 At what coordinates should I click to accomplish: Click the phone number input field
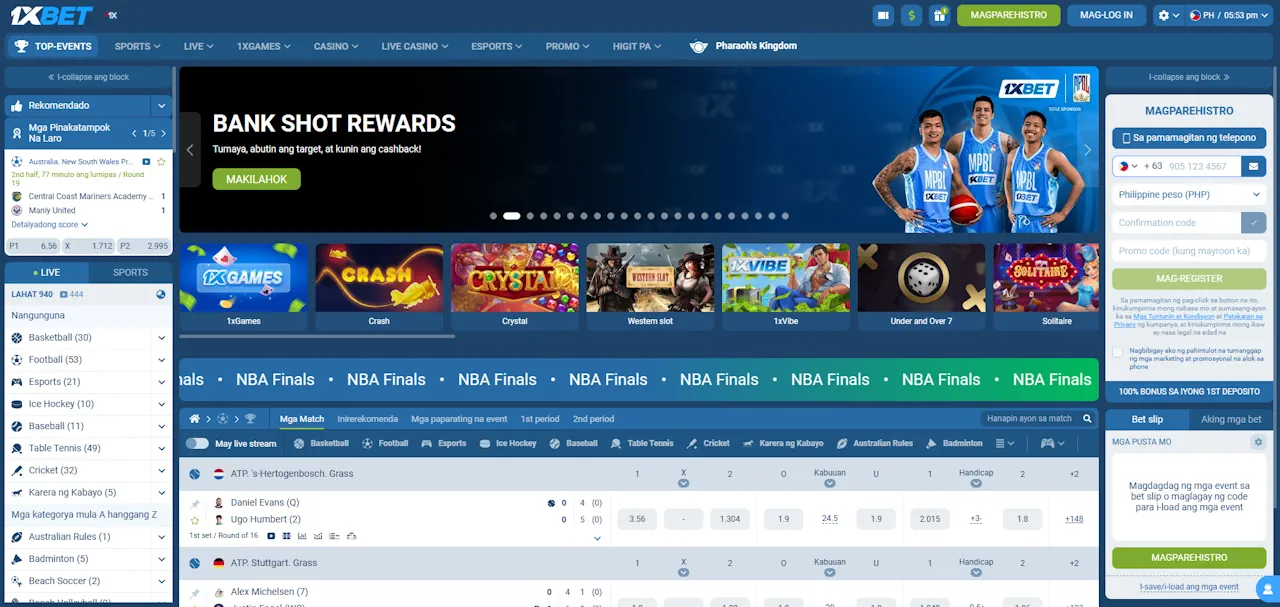pos(1203,166)
